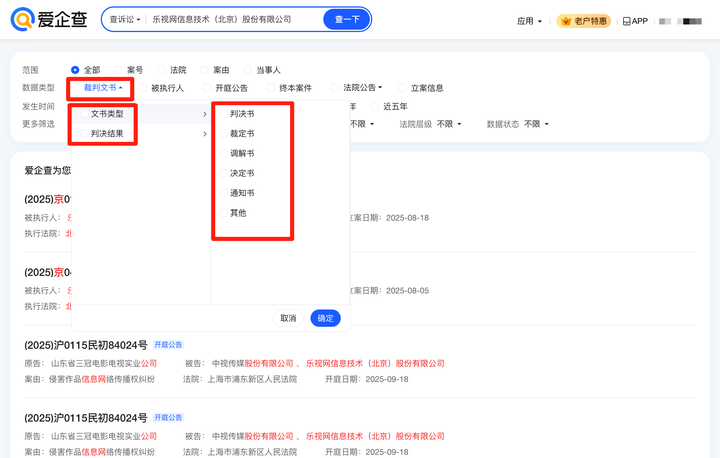Check the 立案信息 data type checkbox

point(402,88)
